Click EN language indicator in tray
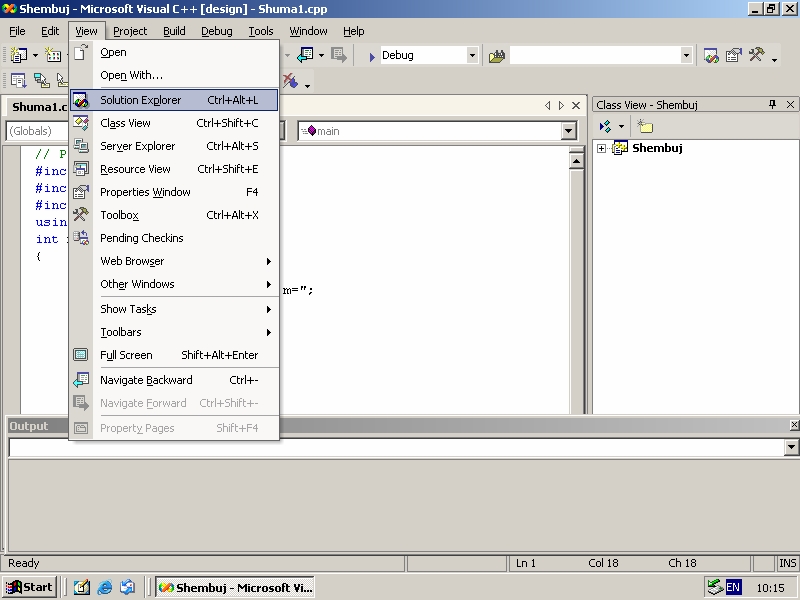 tap(733, 587)
